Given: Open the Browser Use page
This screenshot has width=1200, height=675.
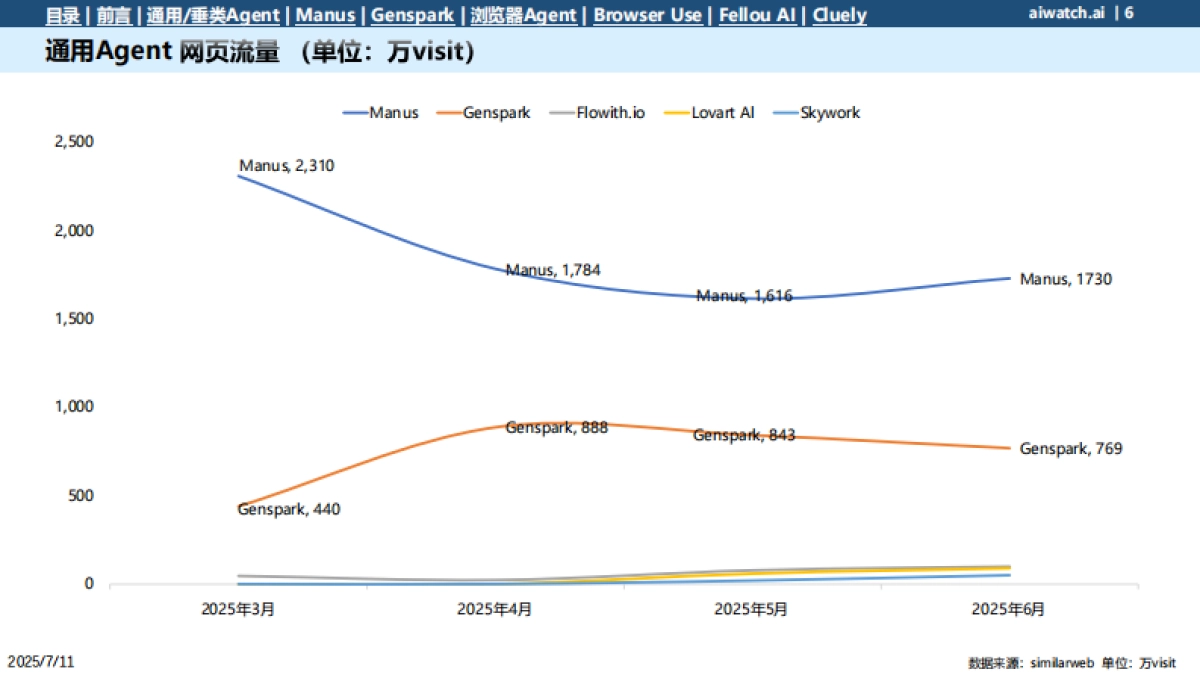Looking at the screenshot, I should click(x=648, y=15).
